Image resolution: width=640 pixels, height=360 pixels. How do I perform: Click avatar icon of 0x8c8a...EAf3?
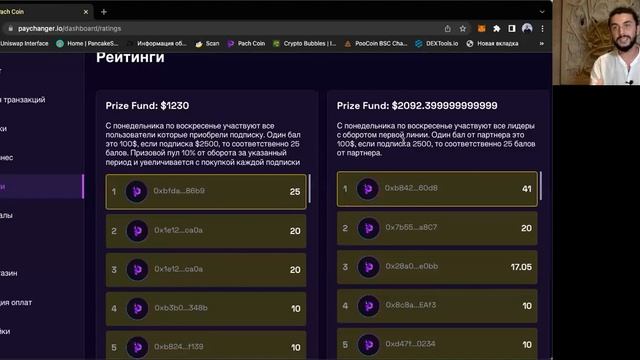[x=369, y=306]
